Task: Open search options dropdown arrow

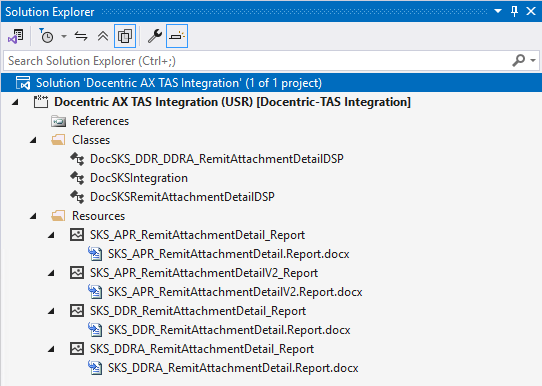Action: coord(533,60)
